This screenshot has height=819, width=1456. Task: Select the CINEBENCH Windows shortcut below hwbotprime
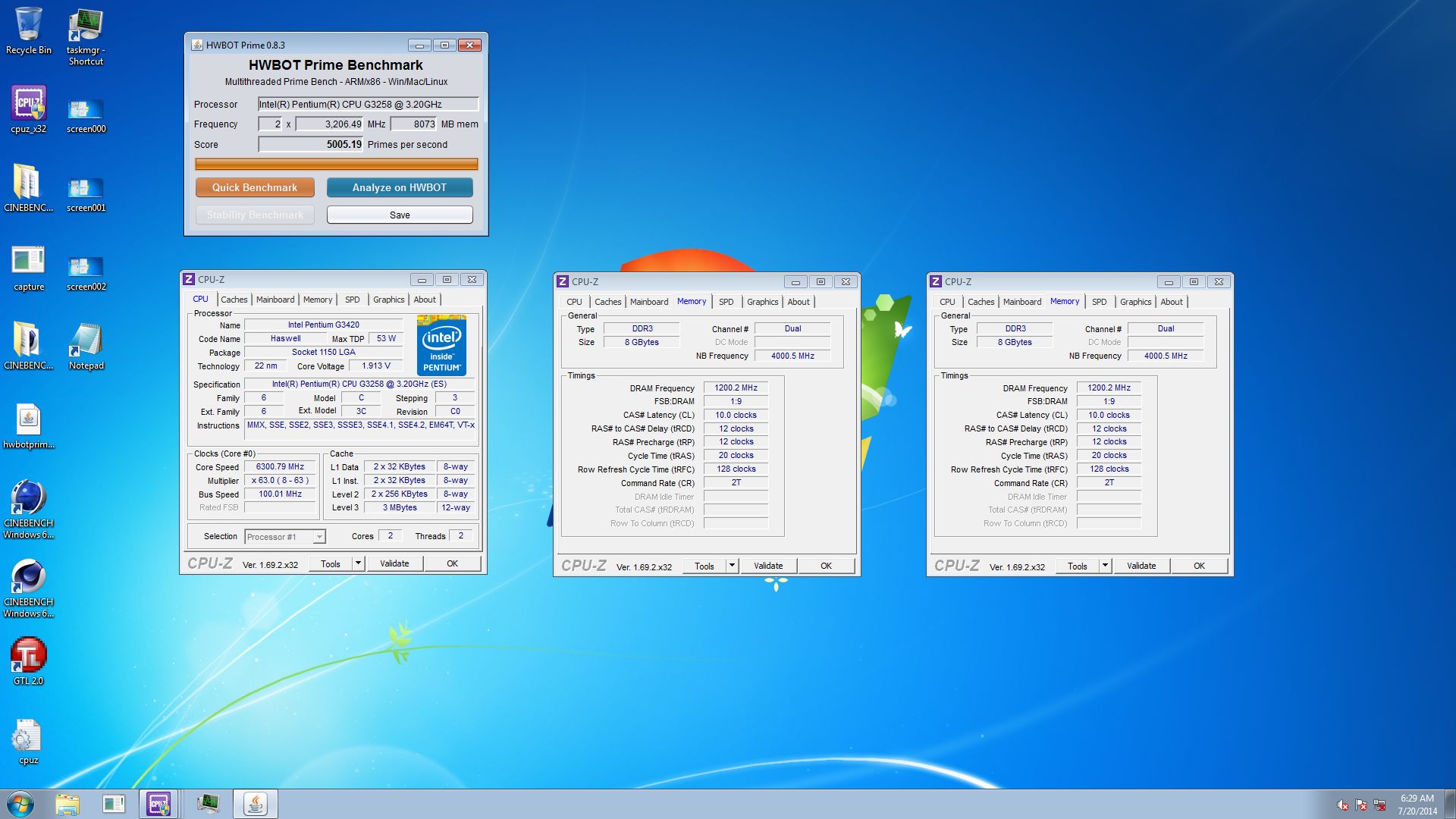tap(29, 510)
